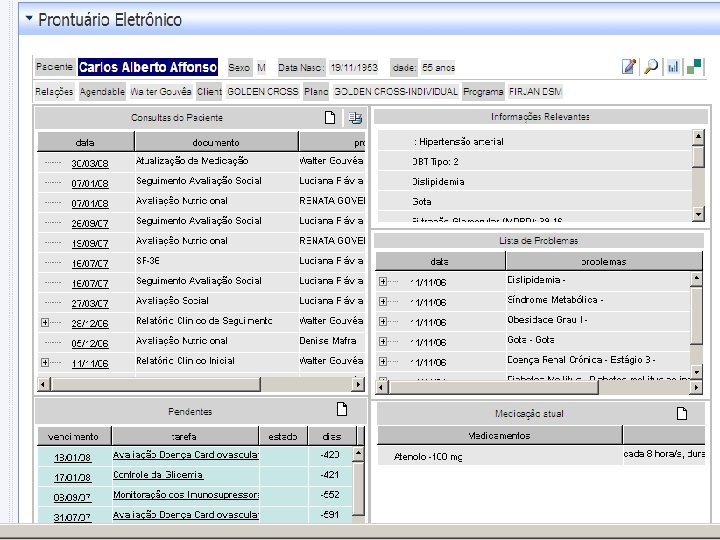Expand the Dislipidemia problem row
720x540 pixels.
tap(383, 281)
